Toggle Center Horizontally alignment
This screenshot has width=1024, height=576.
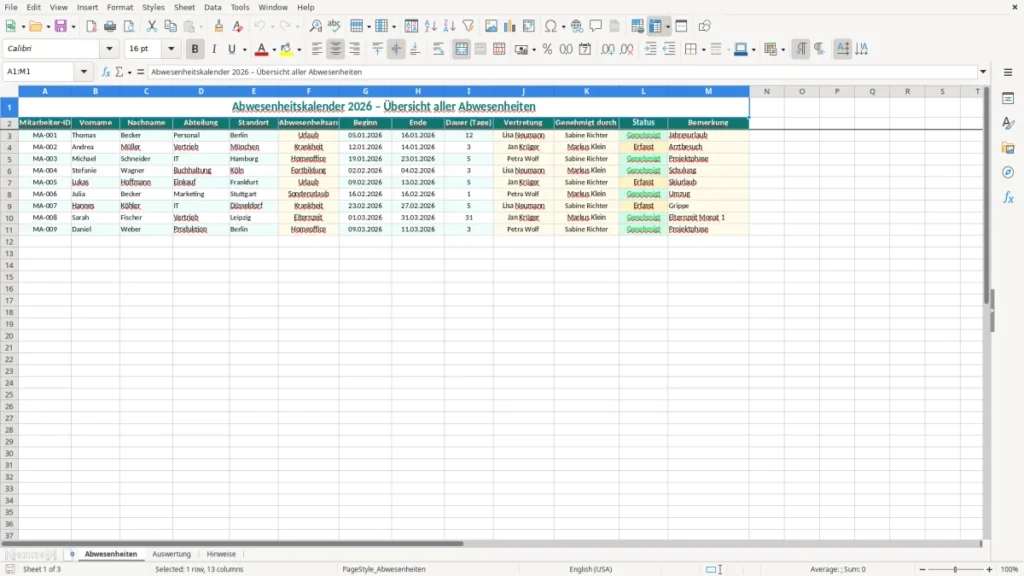pos(336,49)
